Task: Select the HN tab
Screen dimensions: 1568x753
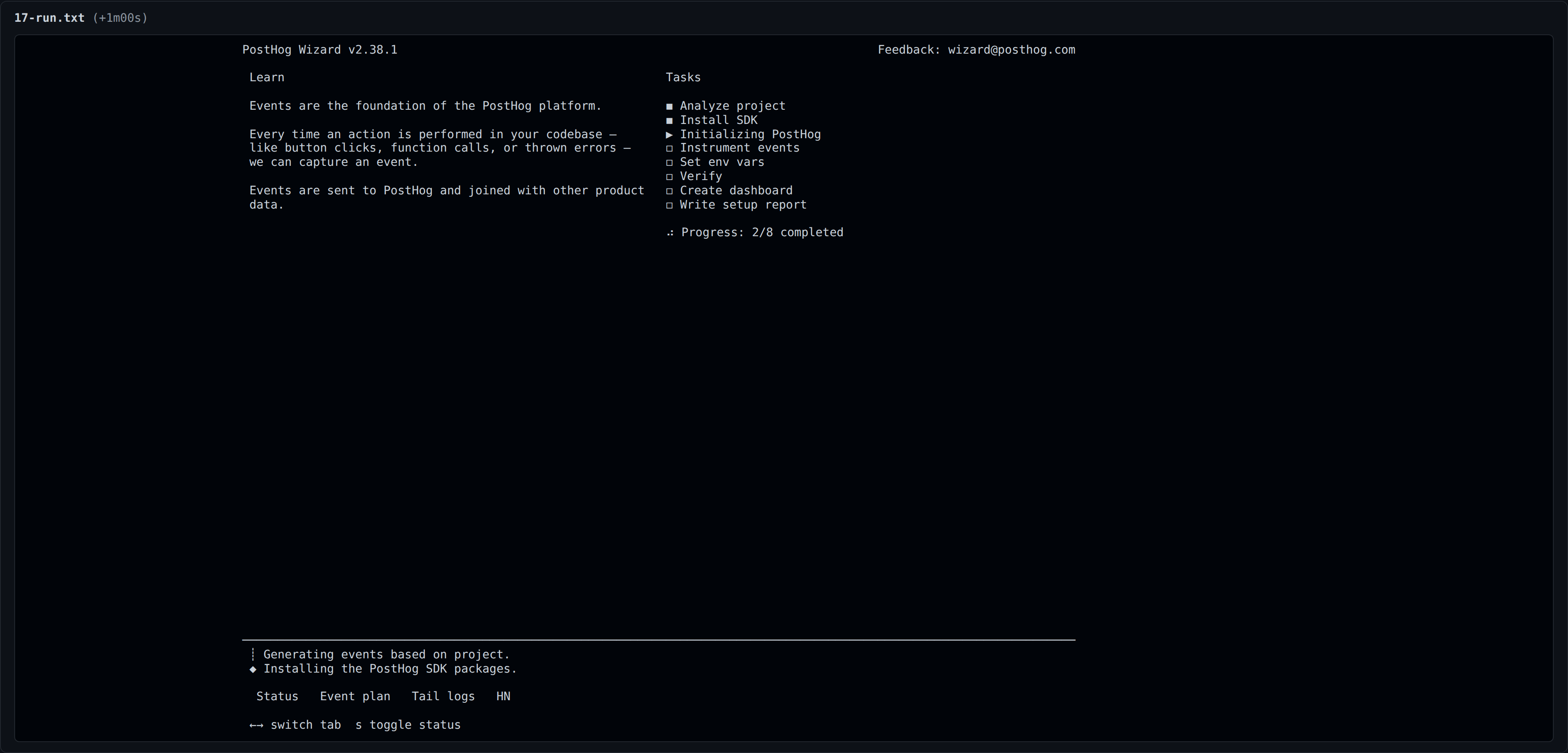Action: click(503, 696)
